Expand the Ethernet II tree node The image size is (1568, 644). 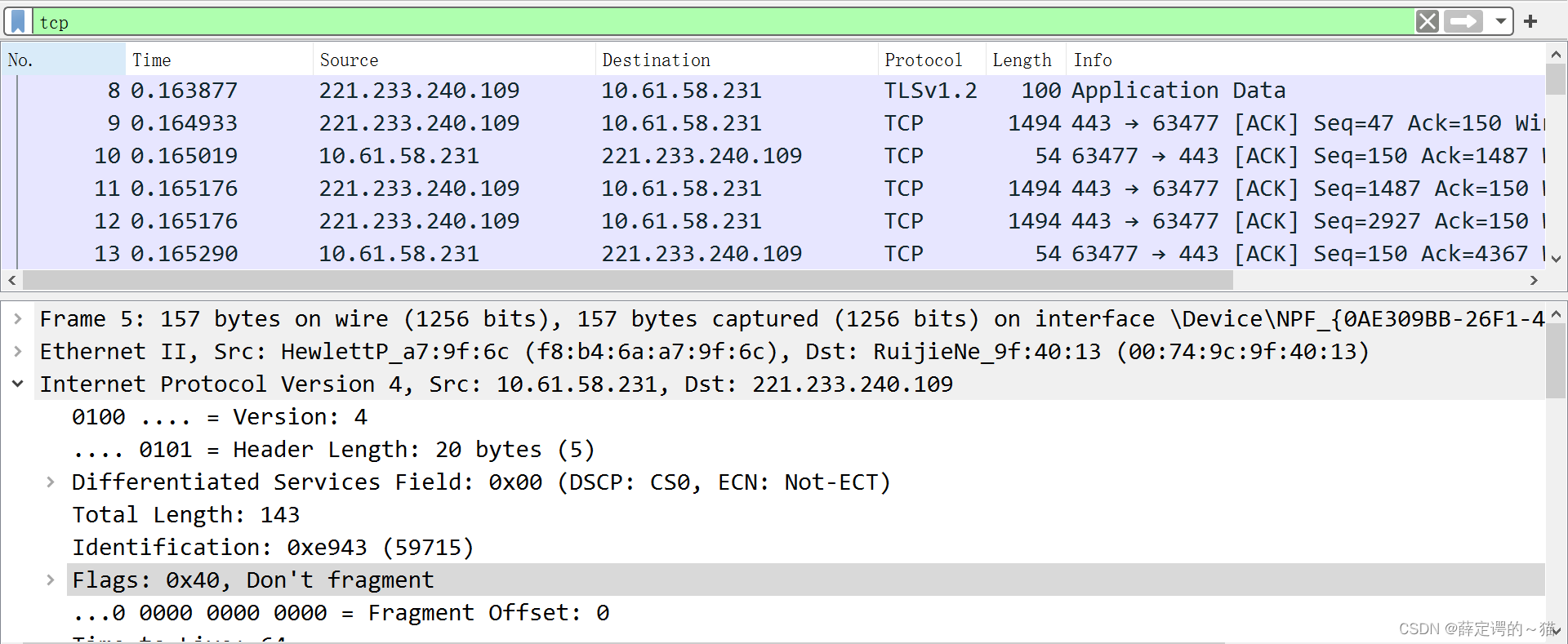(18, 352)
